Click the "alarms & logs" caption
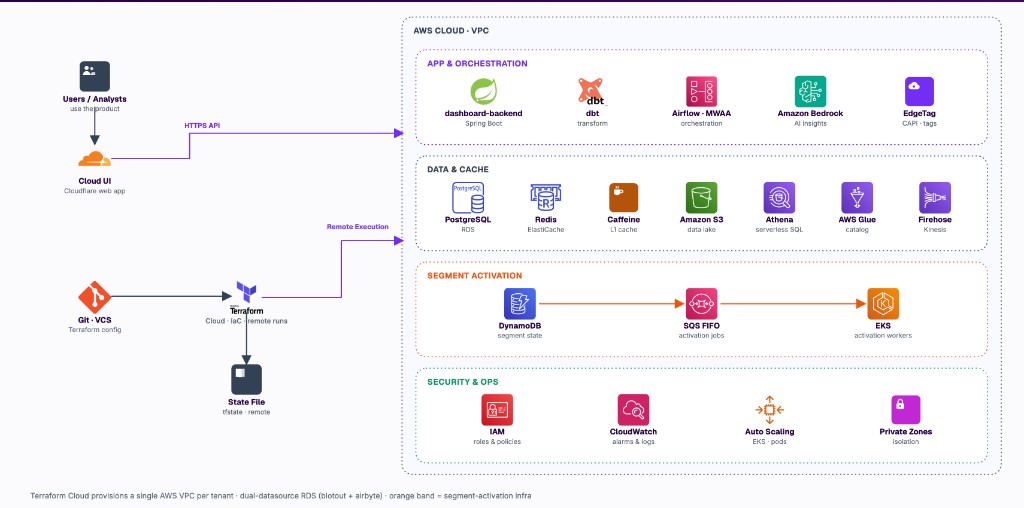This screenshot has height=508, width=1024. pos(633,442)
